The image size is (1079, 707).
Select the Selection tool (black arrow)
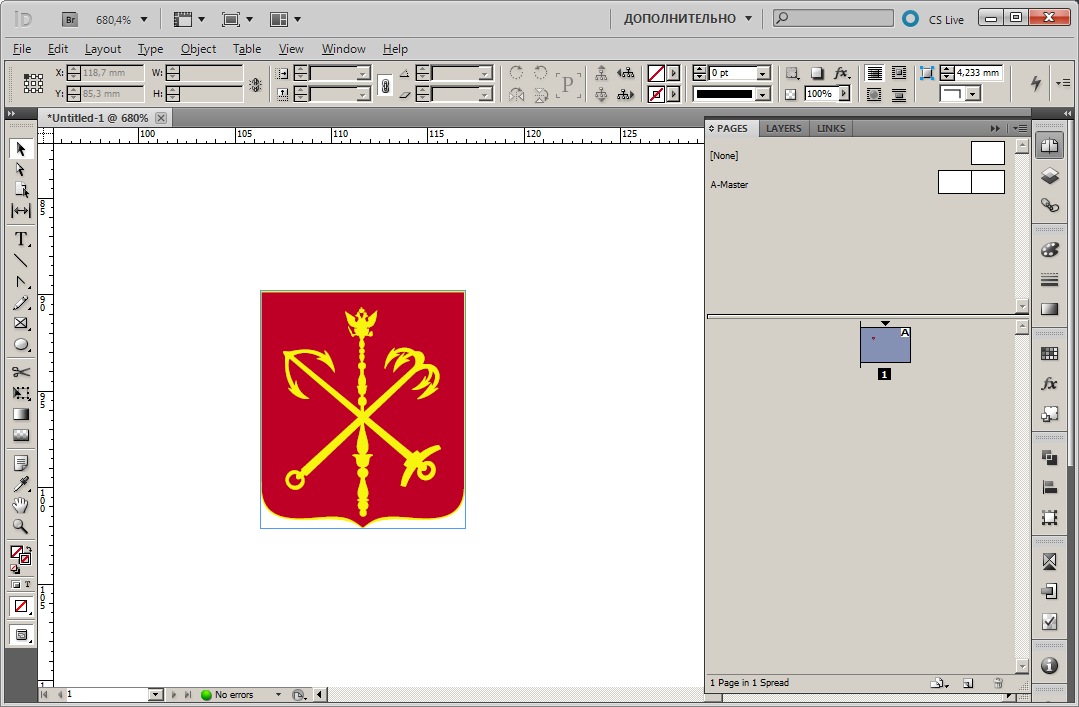tap(21, 149)
